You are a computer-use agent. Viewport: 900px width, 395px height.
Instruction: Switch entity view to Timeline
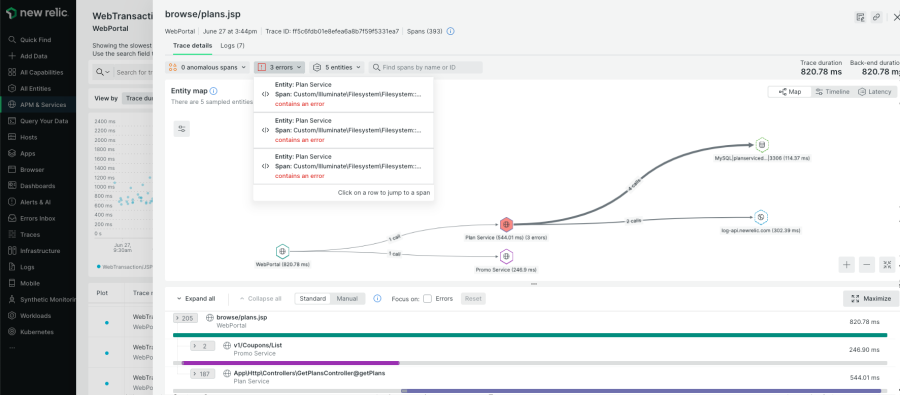832,92
